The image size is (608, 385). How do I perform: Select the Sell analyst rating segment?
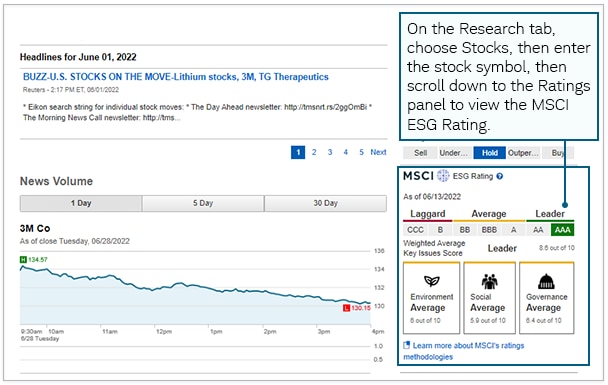(420, 153)
